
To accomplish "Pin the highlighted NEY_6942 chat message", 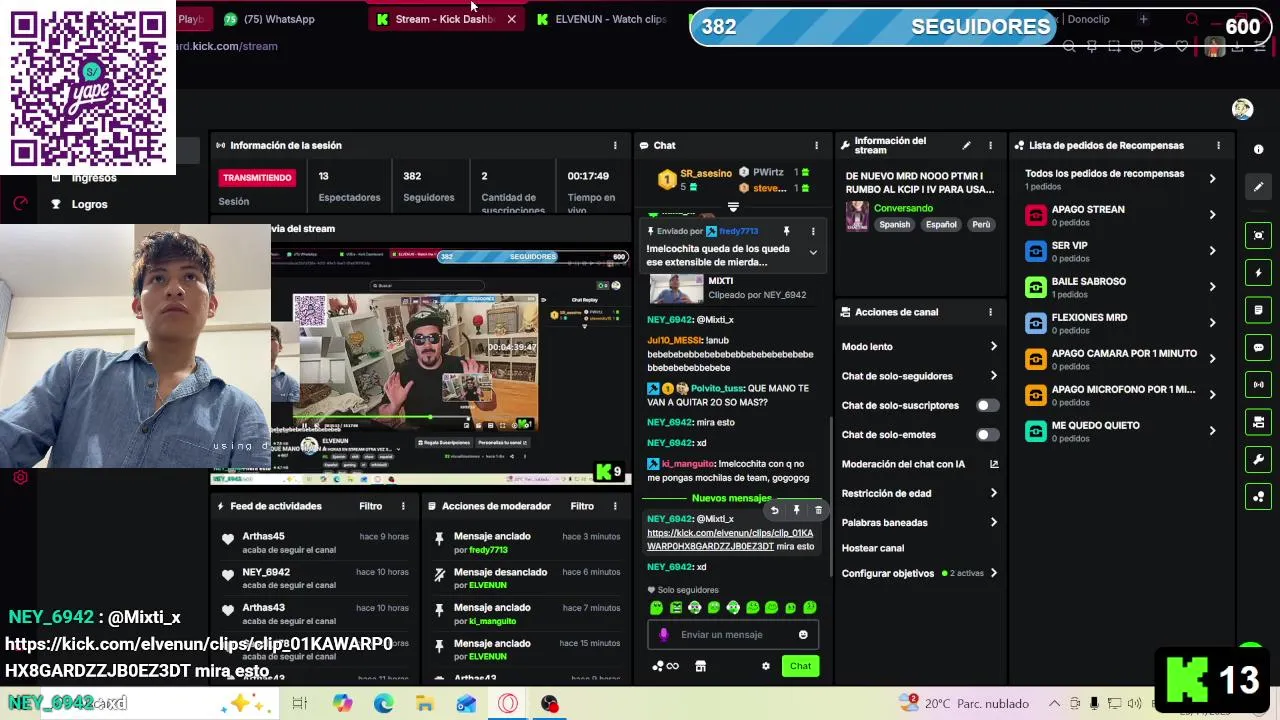I will pos(796,510).
